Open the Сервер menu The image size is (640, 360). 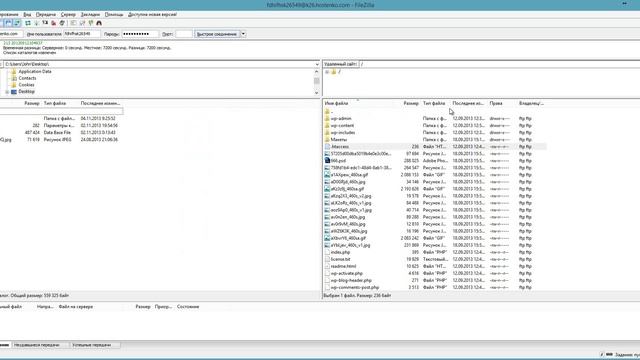[x=68, y=14]
